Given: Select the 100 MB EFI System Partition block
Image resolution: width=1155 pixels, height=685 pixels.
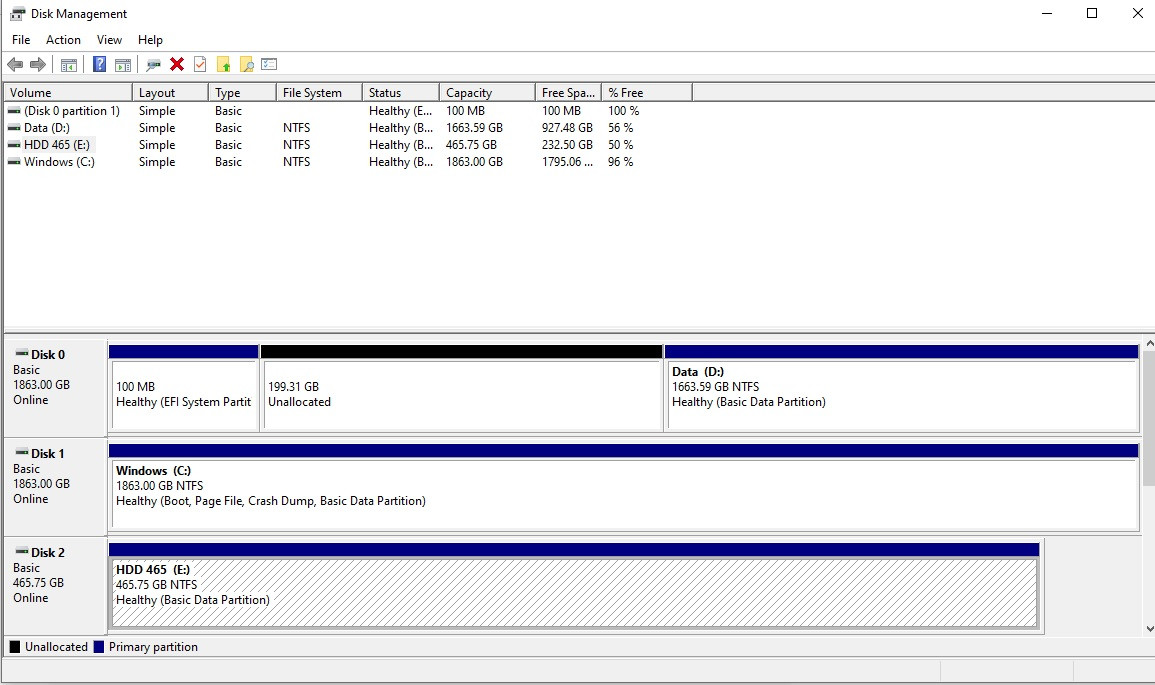Looking at the screenshot, I should [183, 388].
